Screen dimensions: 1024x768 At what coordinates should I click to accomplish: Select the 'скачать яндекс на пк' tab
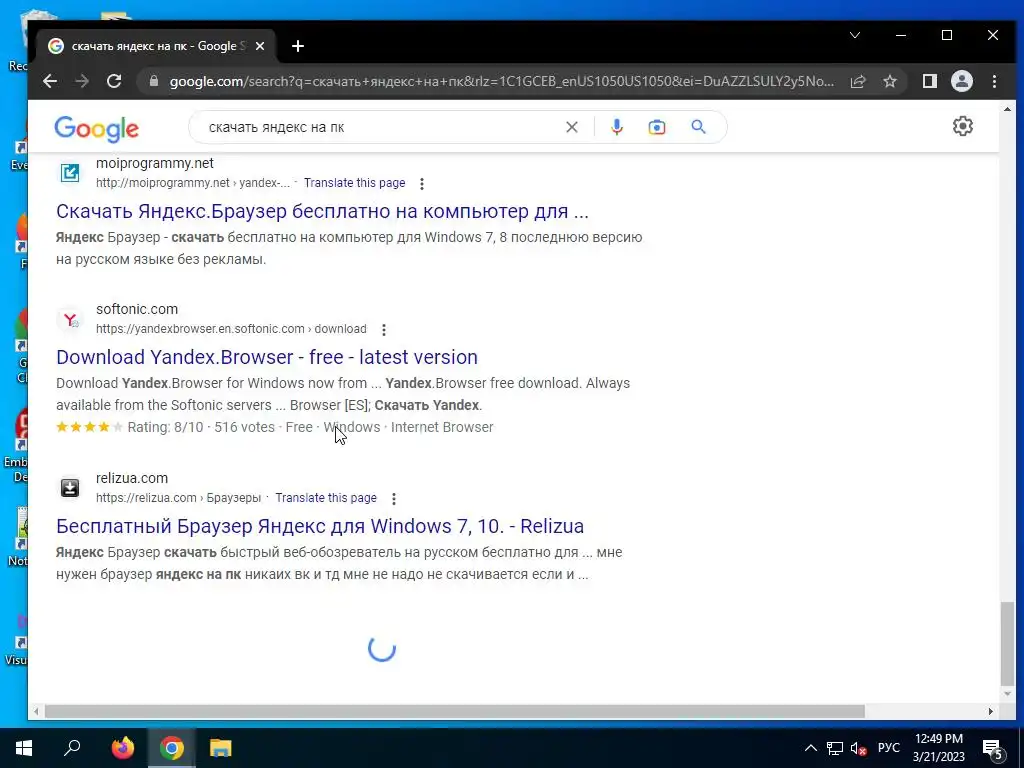click(157, 46)
